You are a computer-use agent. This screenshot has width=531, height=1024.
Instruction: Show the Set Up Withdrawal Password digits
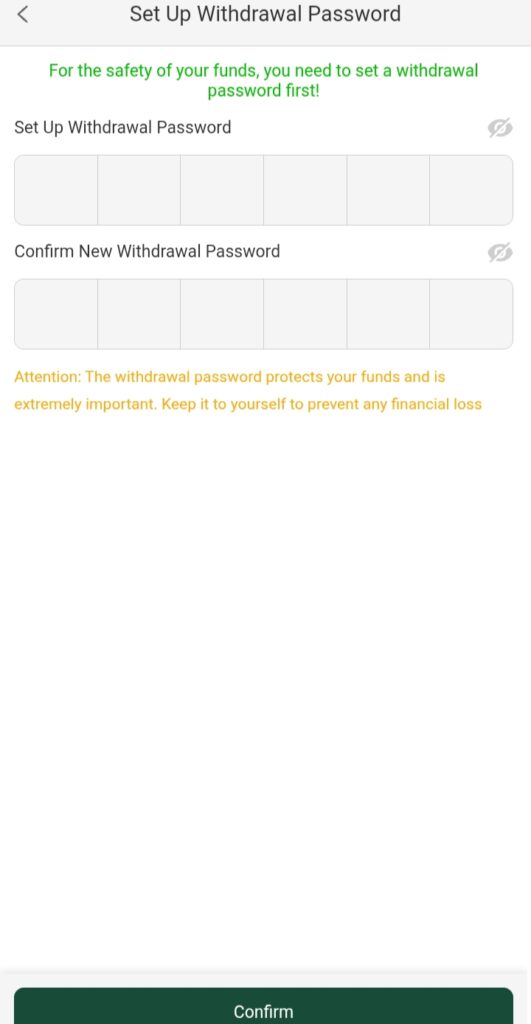pyautogui.click(x=500, y=128)
